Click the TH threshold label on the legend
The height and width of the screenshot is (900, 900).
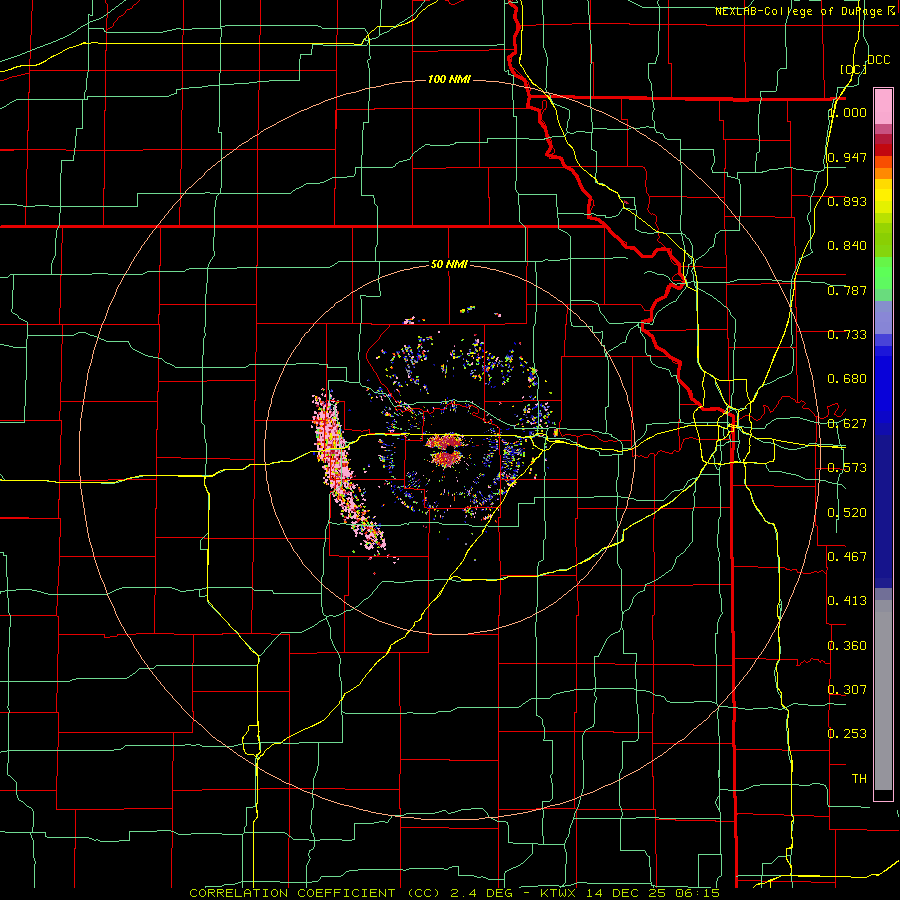coord(859,779)
